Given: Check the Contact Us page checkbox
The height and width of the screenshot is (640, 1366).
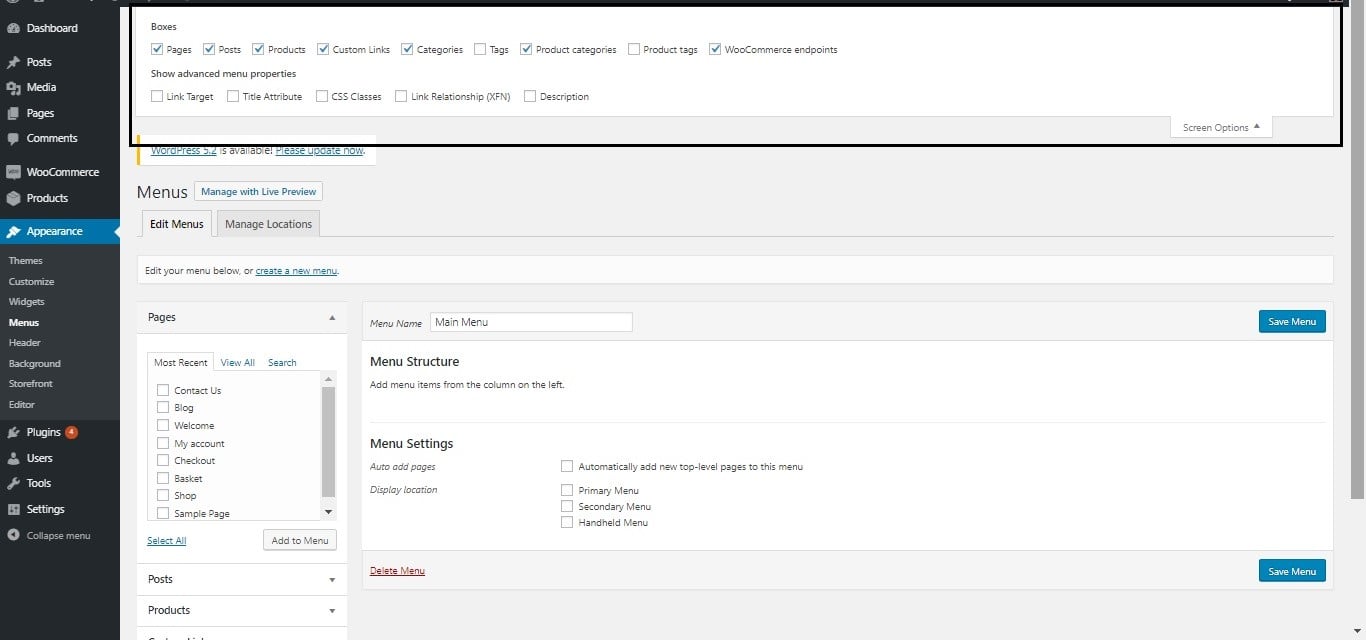Looking at the screenshot, I should click(163, 390).
